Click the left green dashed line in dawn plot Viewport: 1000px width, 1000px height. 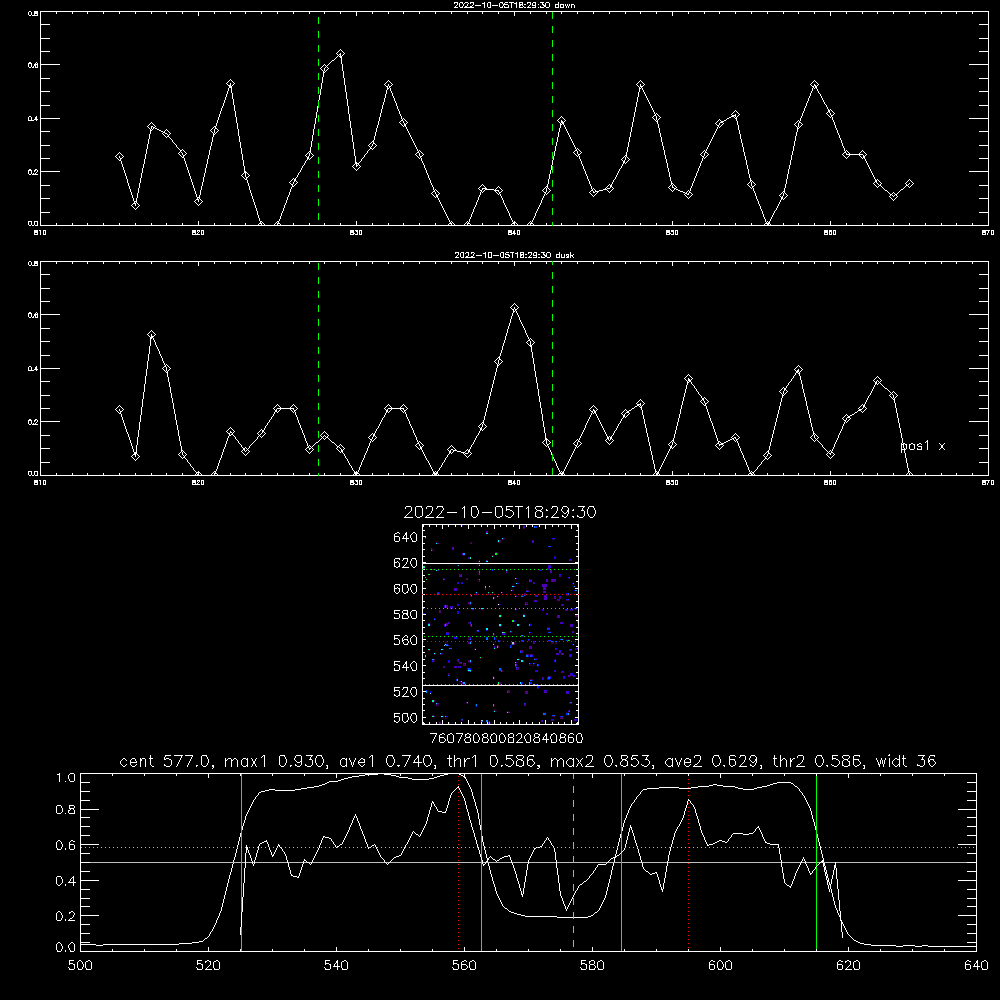pyautogui.click(x=318, y=118)
